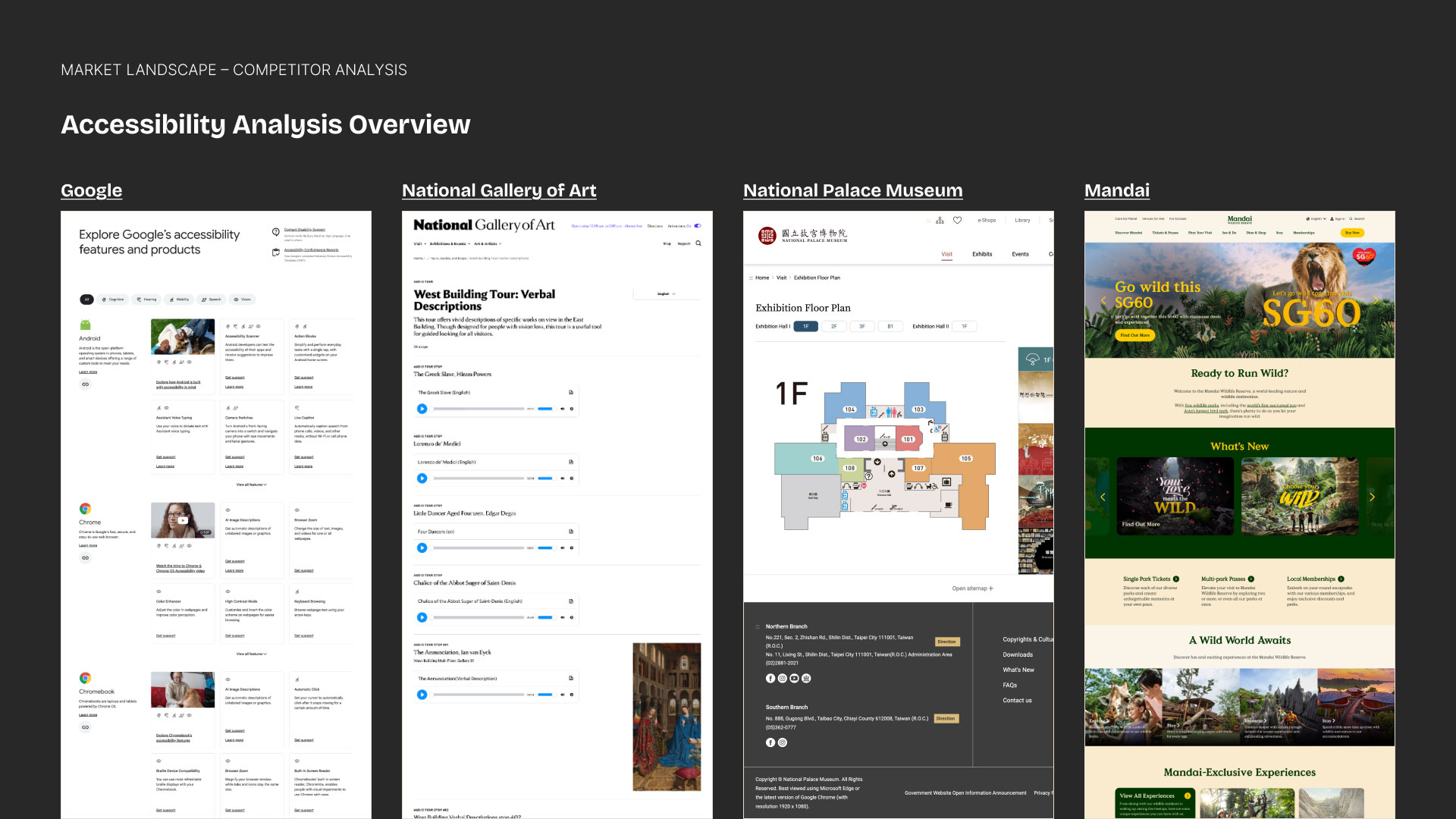Select the Speech filter chip
This screenshot has height=819, width=1456.
pyautogui.click(x=212, y=300)
